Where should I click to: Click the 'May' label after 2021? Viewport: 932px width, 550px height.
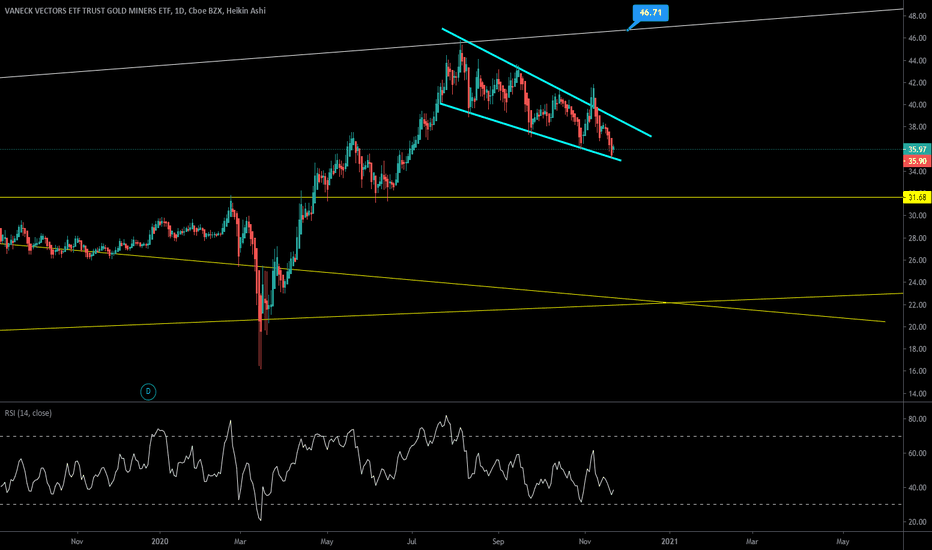click(x=842, y=541)
